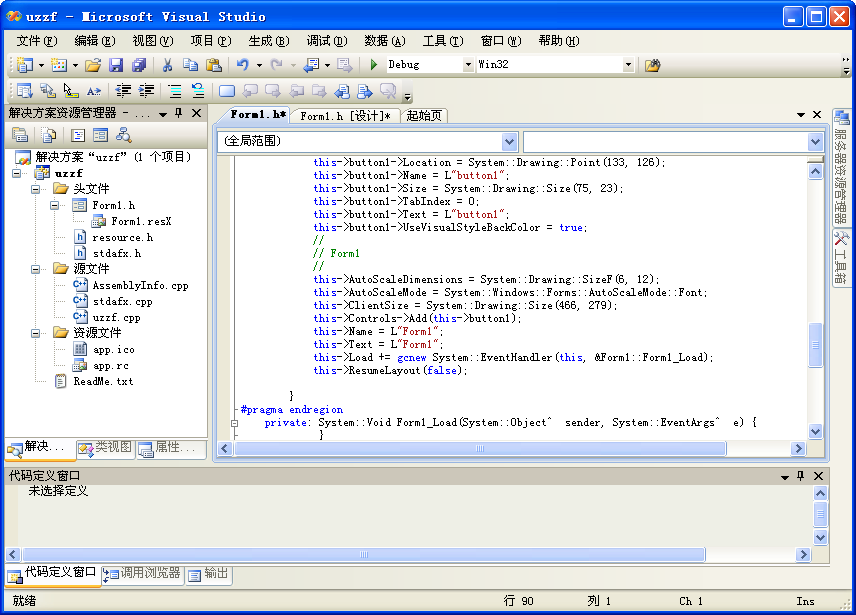The width and height of the screenshot is (856, 615).
Task: Switch to the Form1.h [设计]* tab
Action: coord(345,116)
